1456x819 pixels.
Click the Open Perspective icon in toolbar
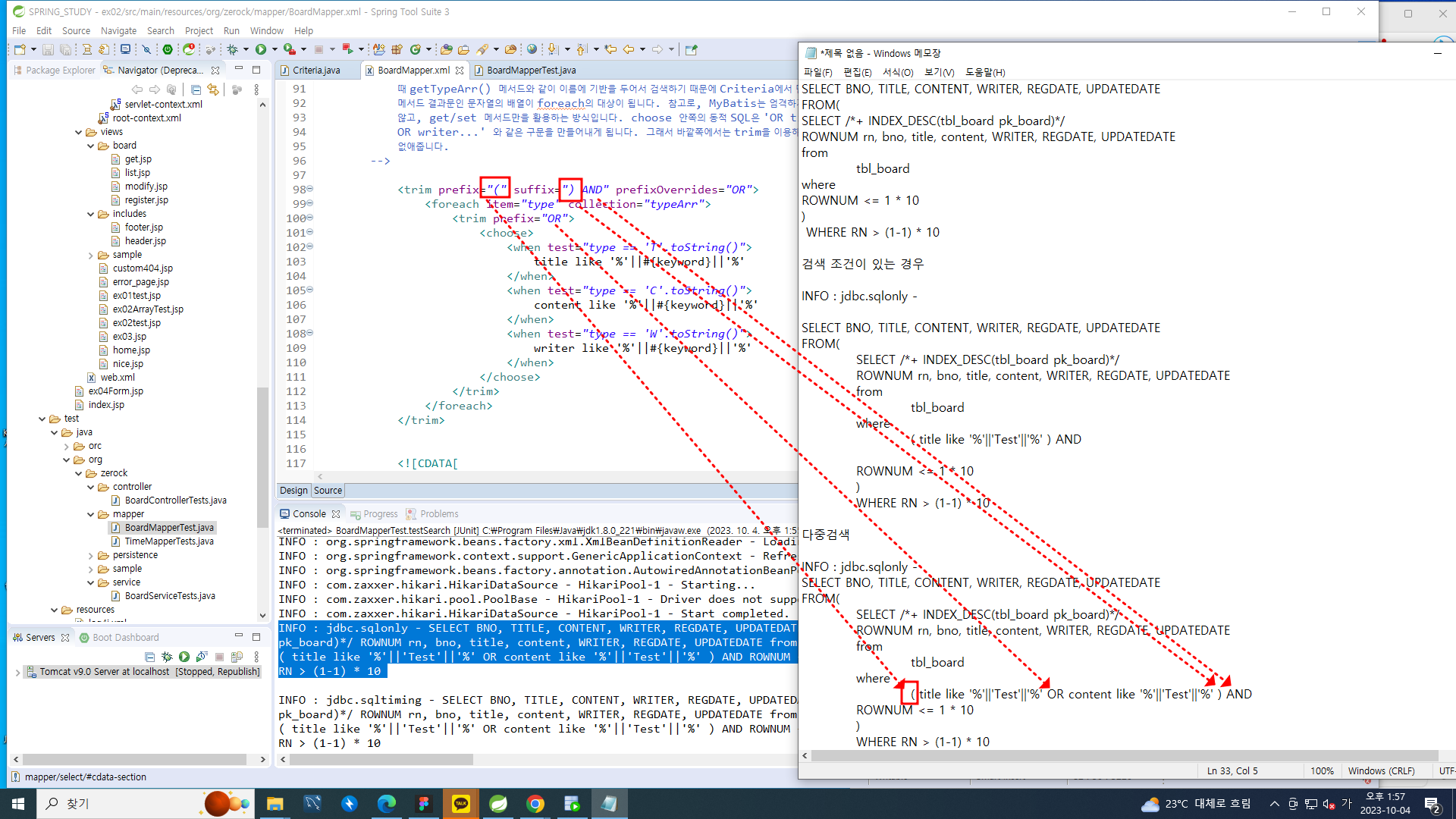click(x=691, y=49)
